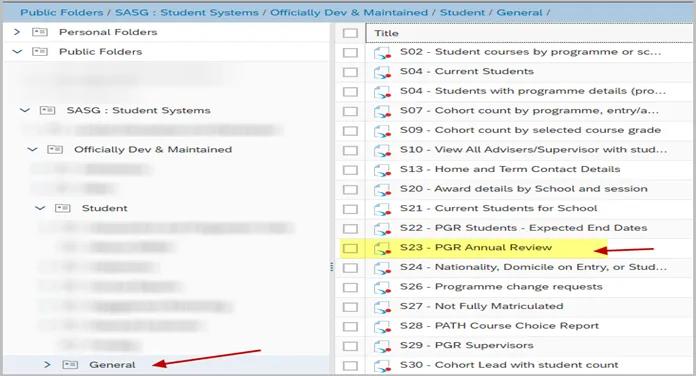Collapse the Student tree node

point(40,208)
